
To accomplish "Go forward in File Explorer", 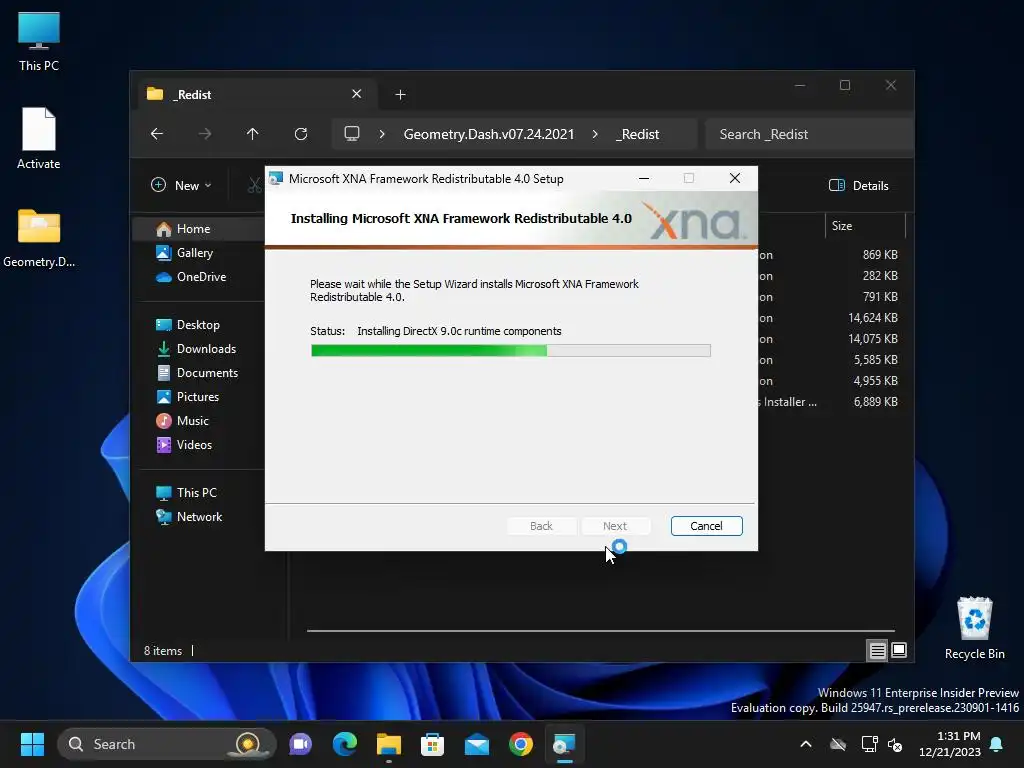I will coord(205,134).
